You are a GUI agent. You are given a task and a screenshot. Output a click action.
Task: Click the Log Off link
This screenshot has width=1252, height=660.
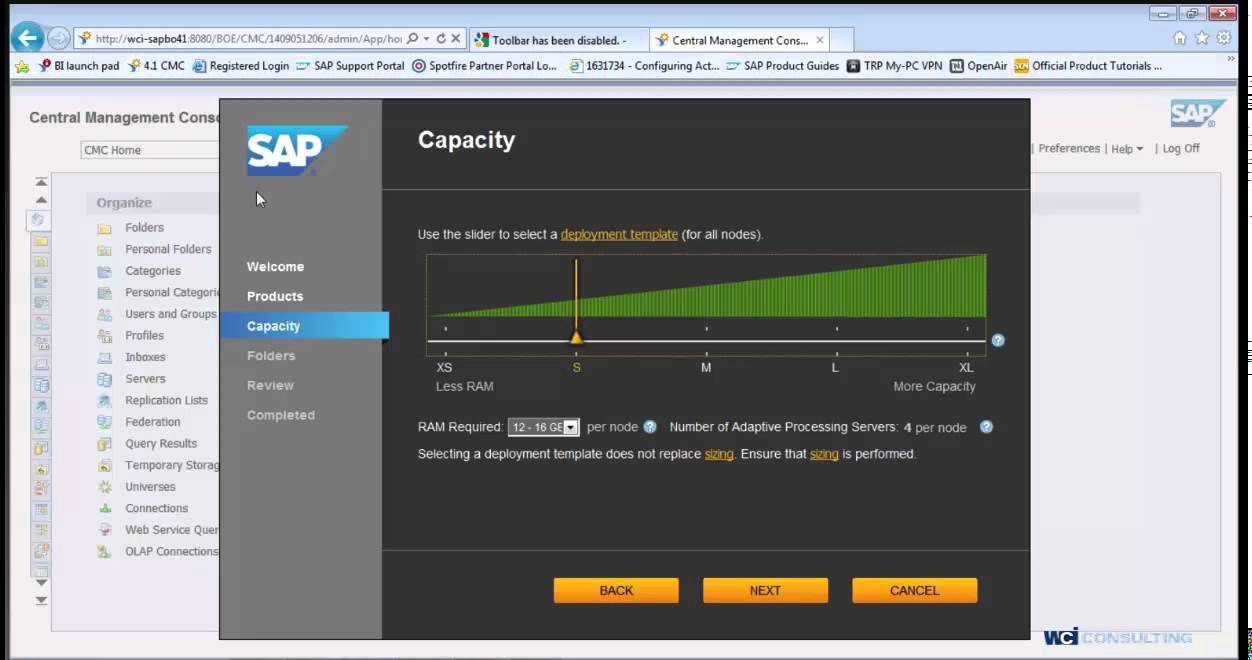[1181, 148]
